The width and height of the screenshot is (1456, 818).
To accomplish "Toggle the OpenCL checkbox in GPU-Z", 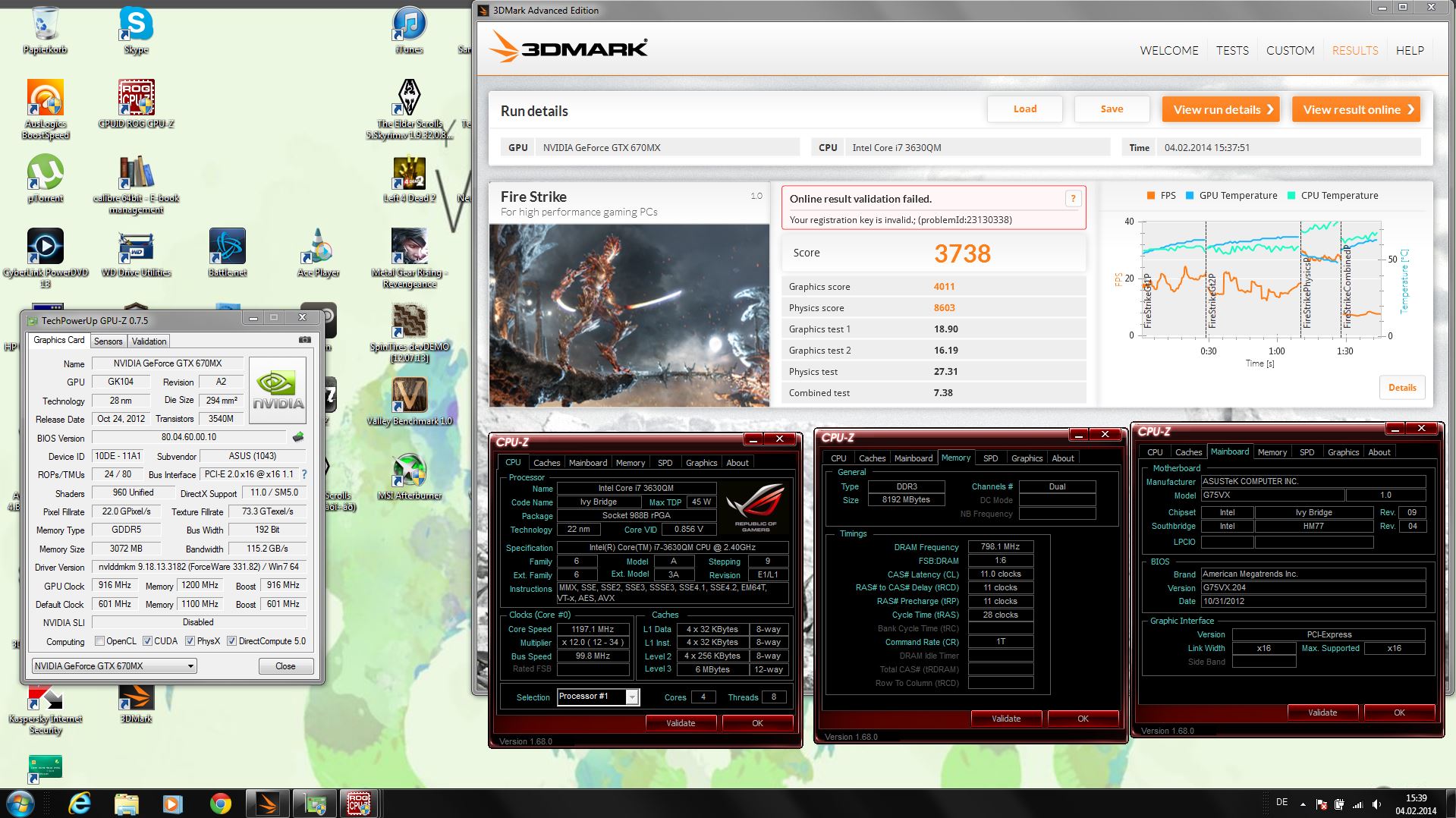I will (x=99, y=641).
